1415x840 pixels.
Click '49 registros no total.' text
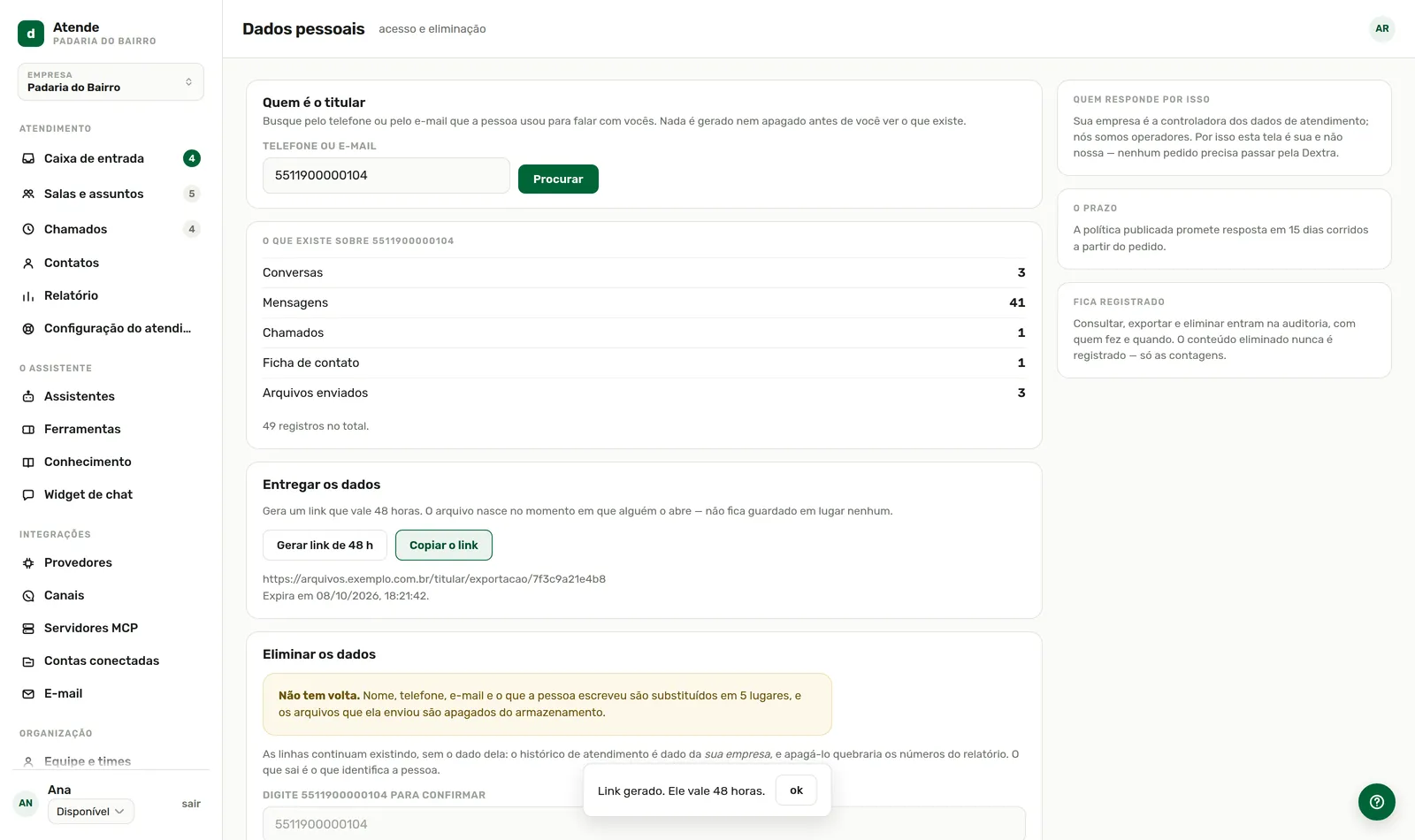(316, 426)
